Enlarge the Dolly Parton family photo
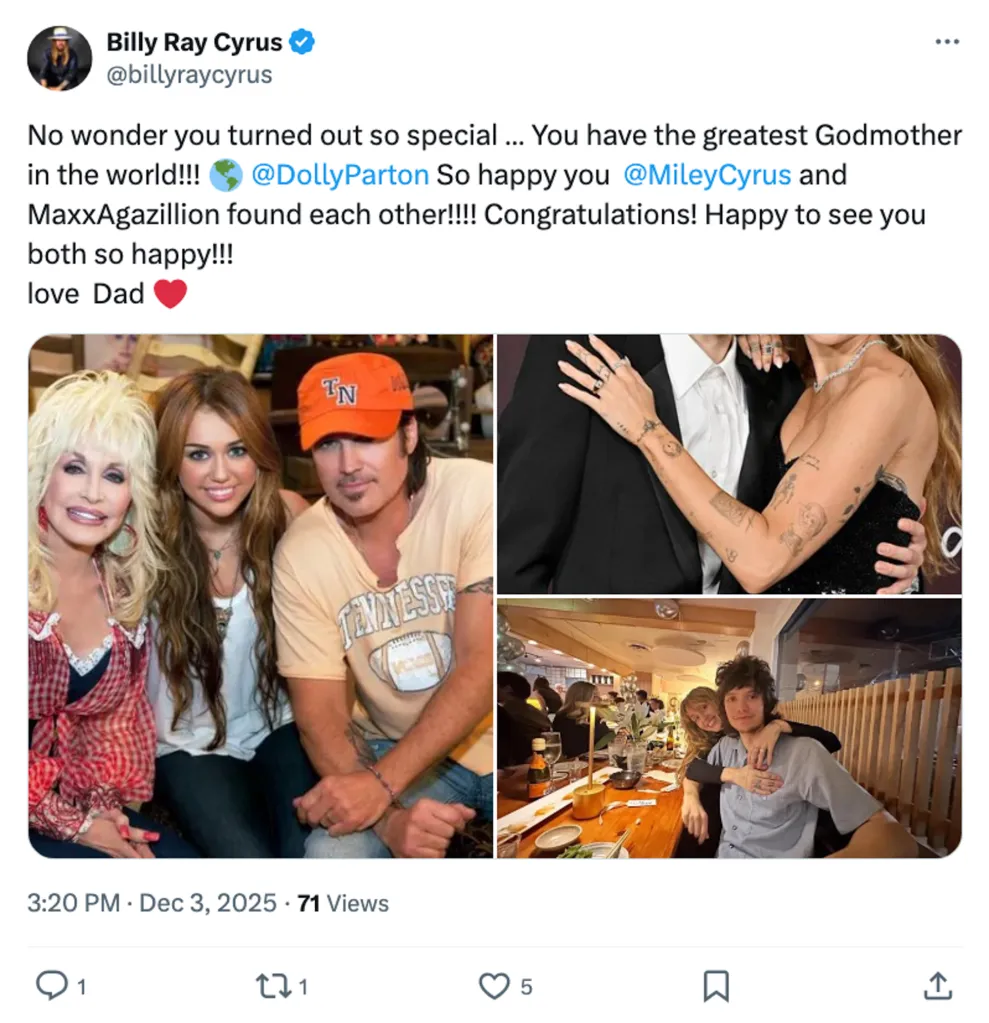 click(260, 595)
